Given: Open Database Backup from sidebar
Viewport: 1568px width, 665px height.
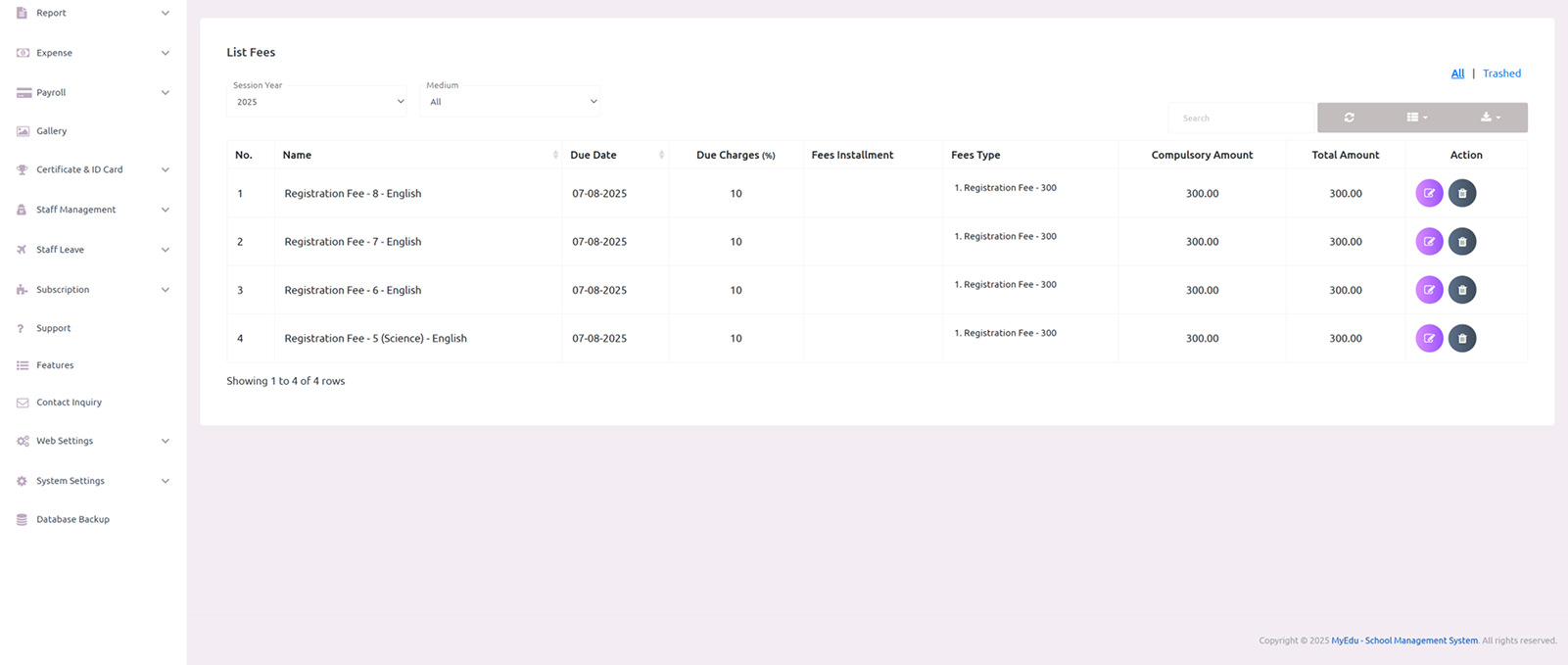Looking at the screenshot, I should tap(72, 519).
